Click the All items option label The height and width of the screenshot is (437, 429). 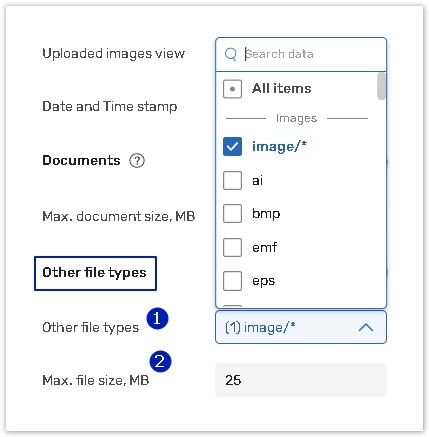(x=282, y=89)
